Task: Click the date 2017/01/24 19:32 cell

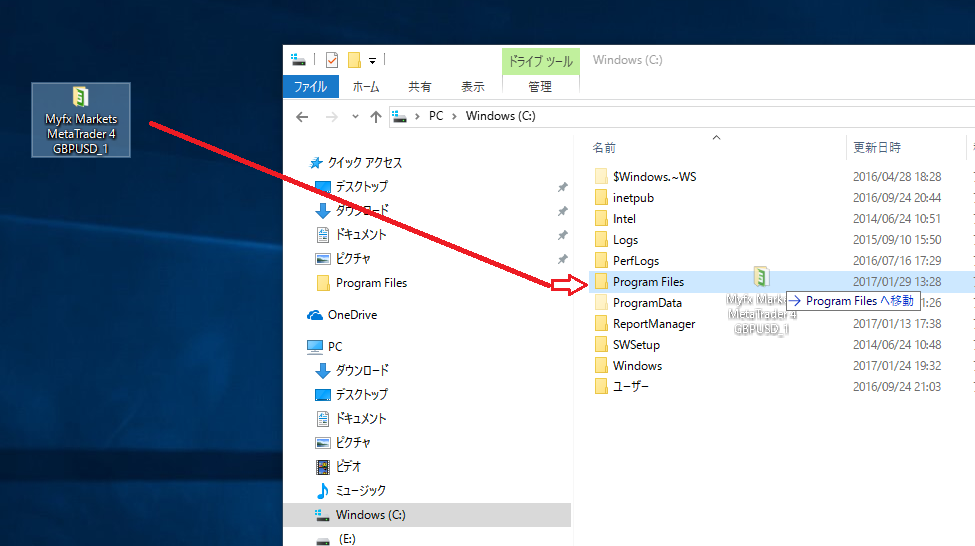Action: (897, 366)
